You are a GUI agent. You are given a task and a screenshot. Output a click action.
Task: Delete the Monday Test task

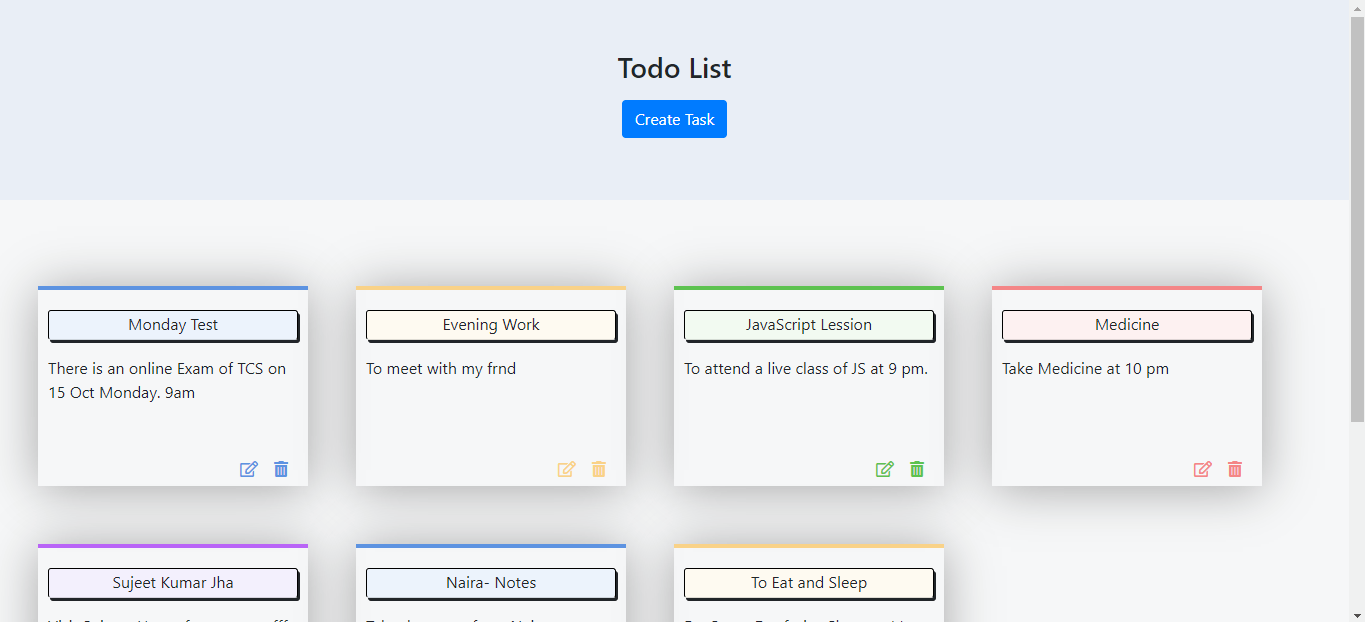pyautogui.click(x=281, y=469)
